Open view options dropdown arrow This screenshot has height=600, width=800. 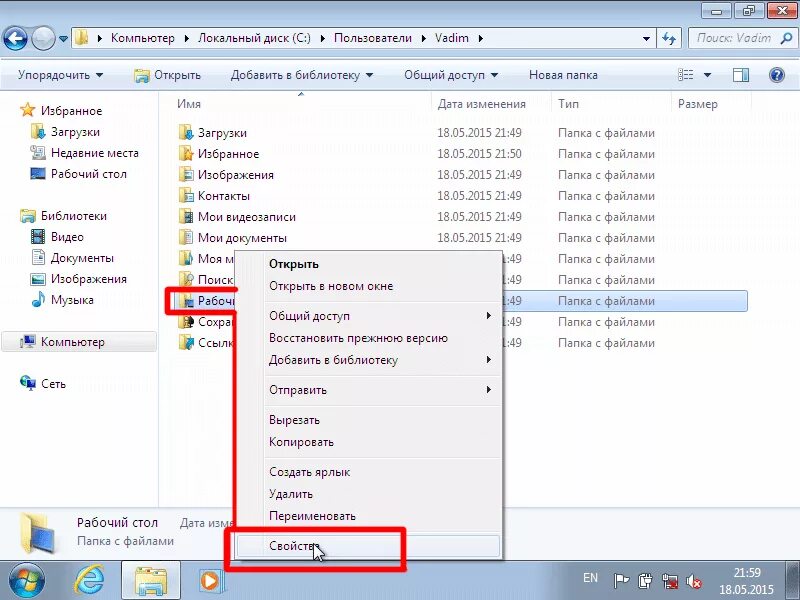click(x=707, y=75)
